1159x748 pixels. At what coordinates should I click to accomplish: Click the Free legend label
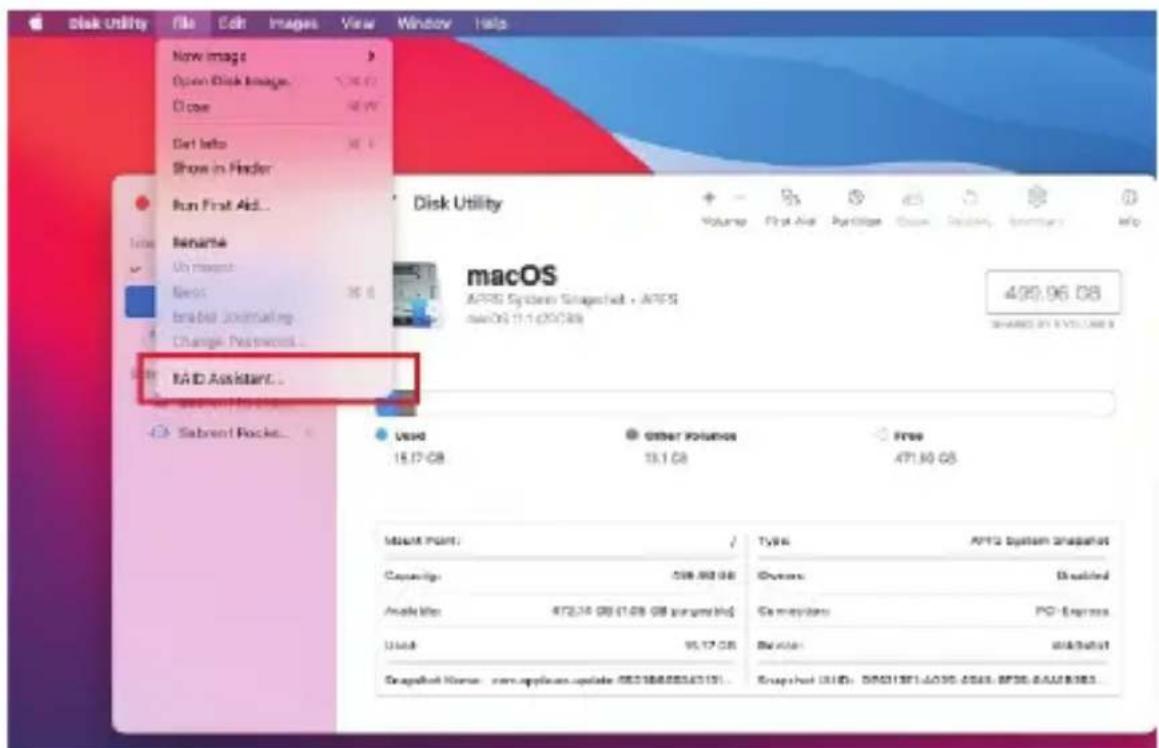908,436
